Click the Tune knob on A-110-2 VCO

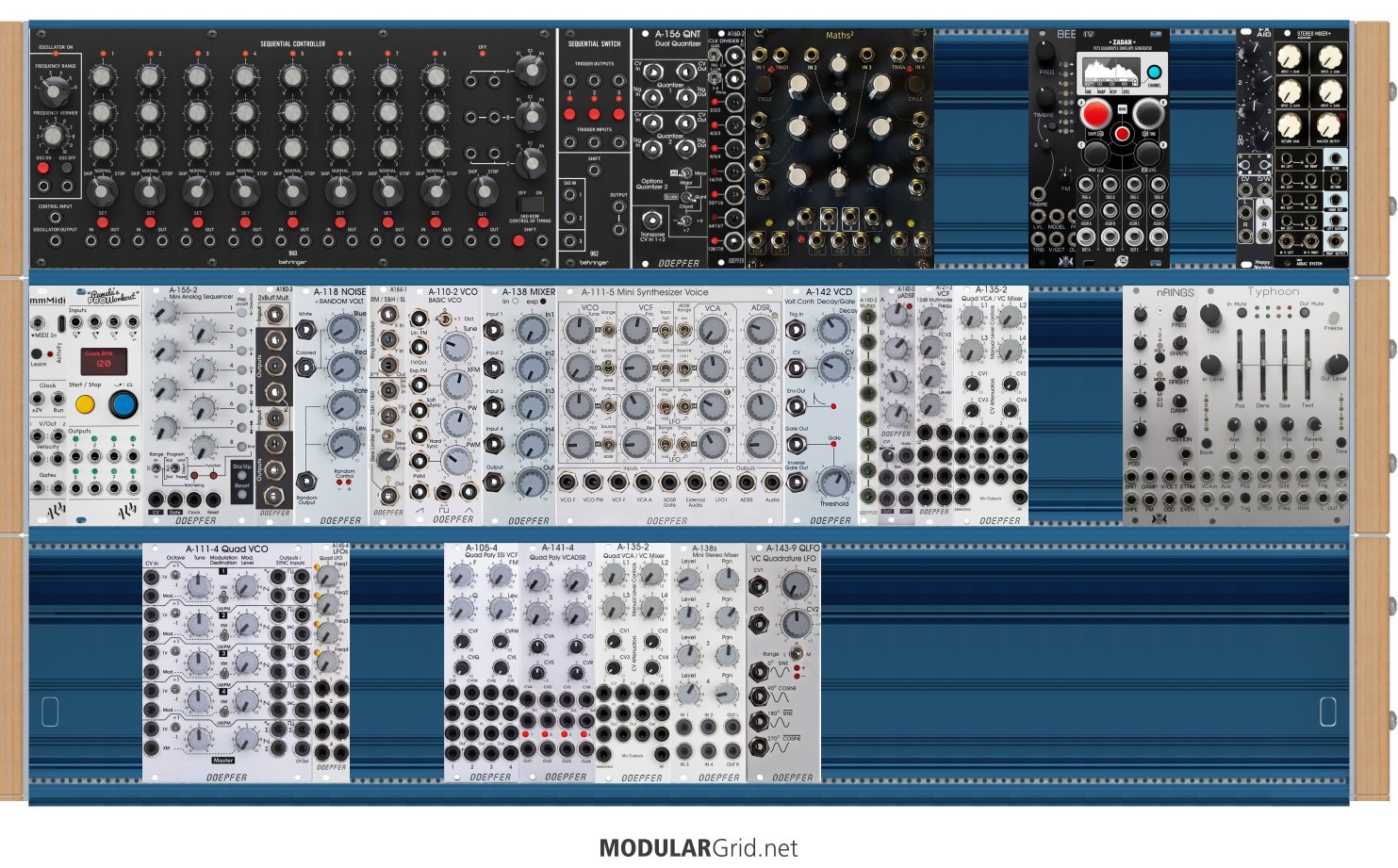(x=457, y=348)
